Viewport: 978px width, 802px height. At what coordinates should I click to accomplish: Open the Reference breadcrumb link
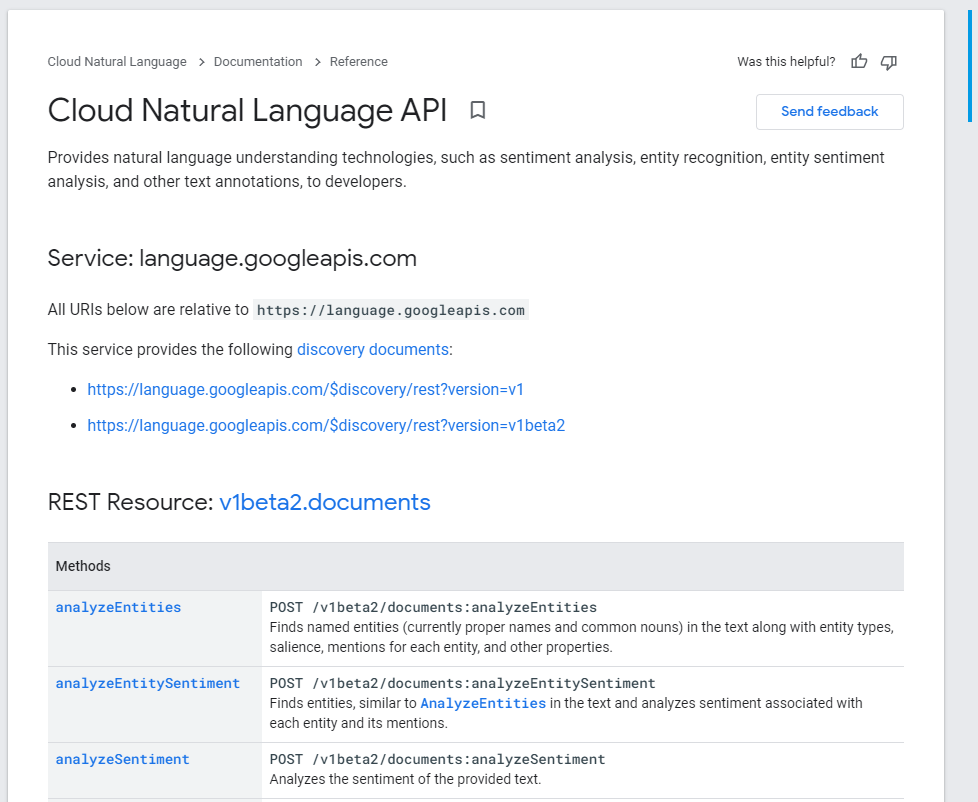pyautogui.click(x=358, y=61)
